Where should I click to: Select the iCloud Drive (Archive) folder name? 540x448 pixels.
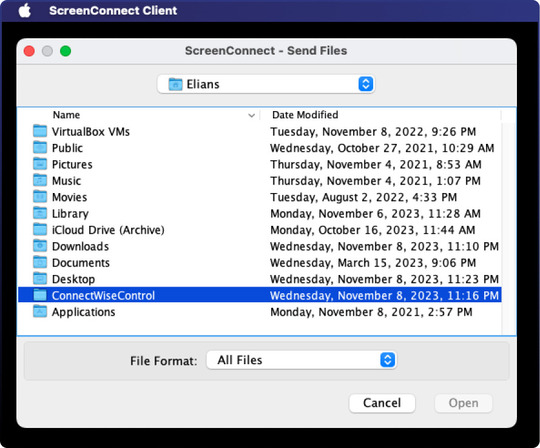click(x=108, y=230)
